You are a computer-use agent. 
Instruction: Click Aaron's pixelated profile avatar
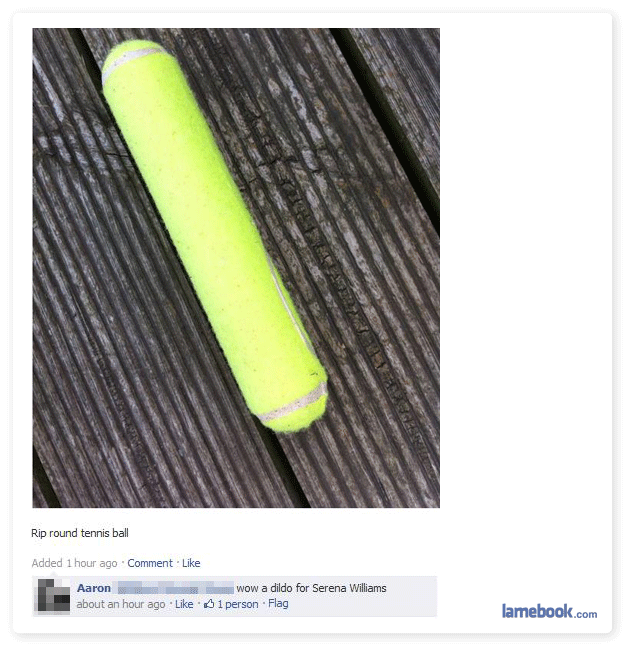pyautogui.click(x=54, y=595)
